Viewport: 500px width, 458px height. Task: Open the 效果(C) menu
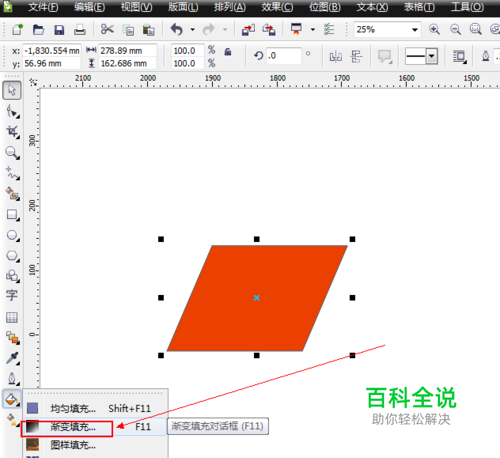277,7
